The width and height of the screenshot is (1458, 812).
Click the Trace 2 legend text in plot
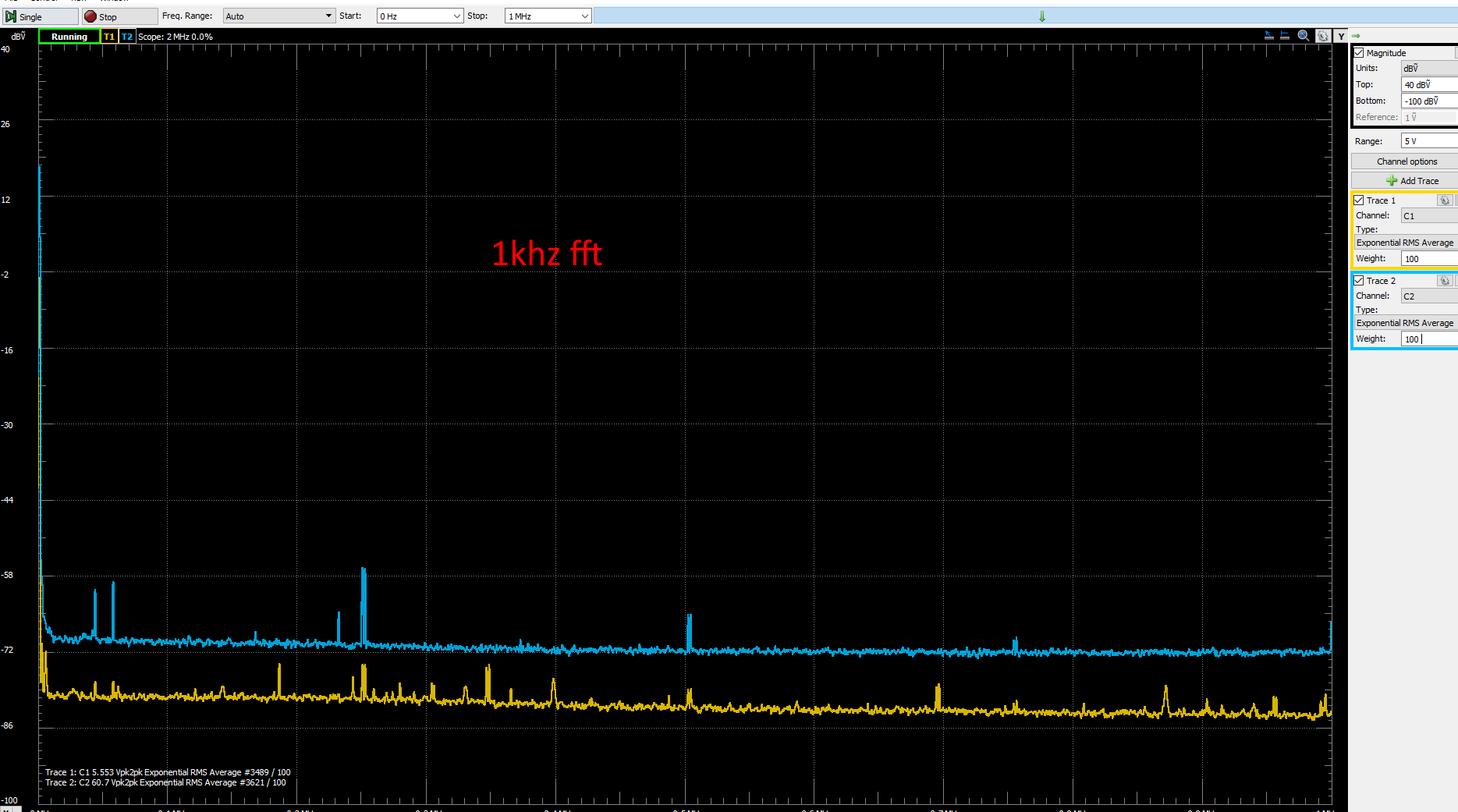165,782
